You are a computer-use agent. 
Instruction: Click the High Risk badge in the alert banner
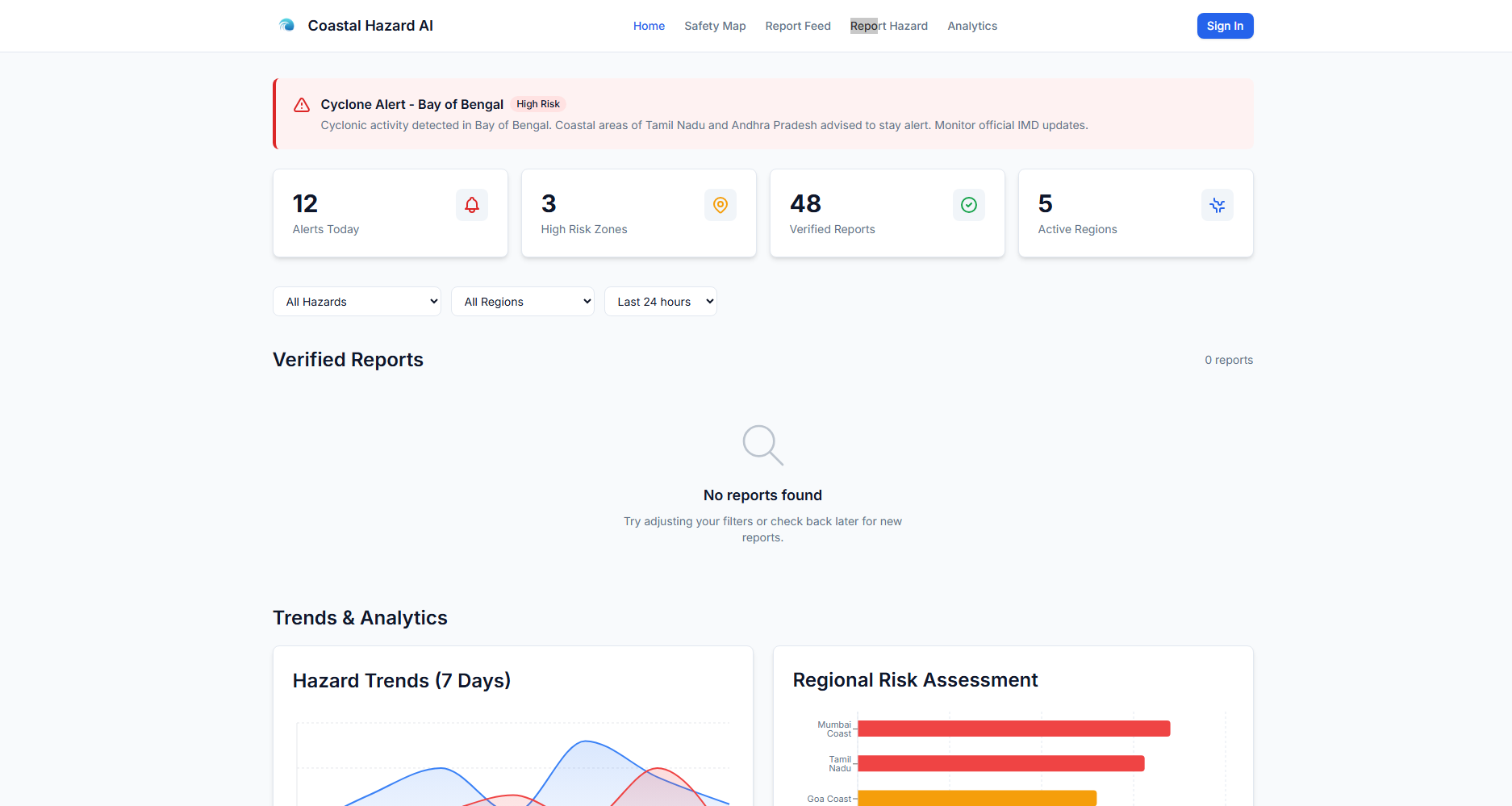(x=538, y=103)
